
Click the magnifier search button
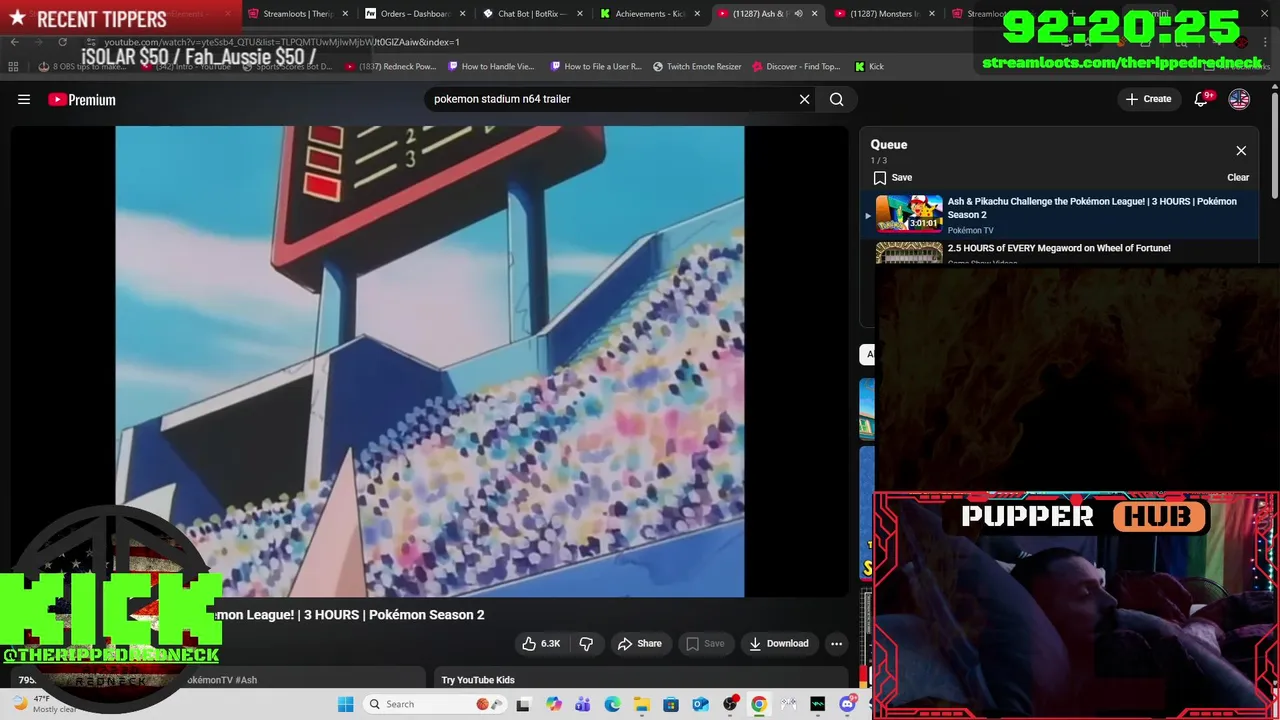point(837,99)
